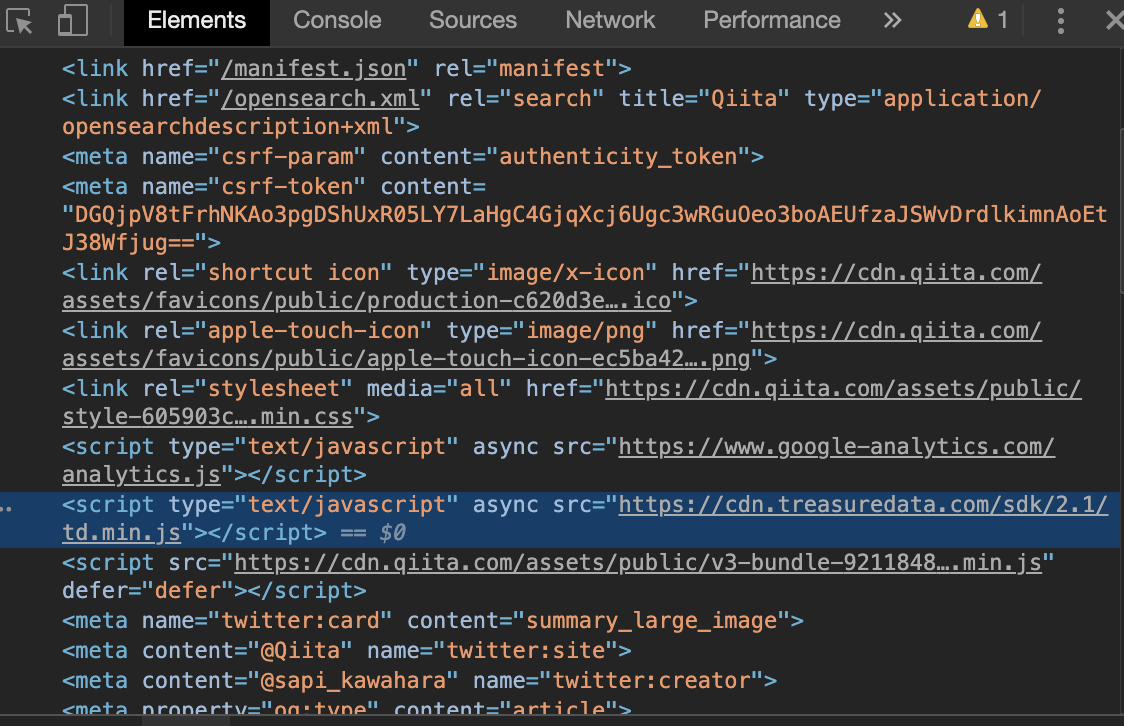Open the DevTools kebab menu
Viewport: 1124px width, 726px height.
click(x=1062, y=21)
